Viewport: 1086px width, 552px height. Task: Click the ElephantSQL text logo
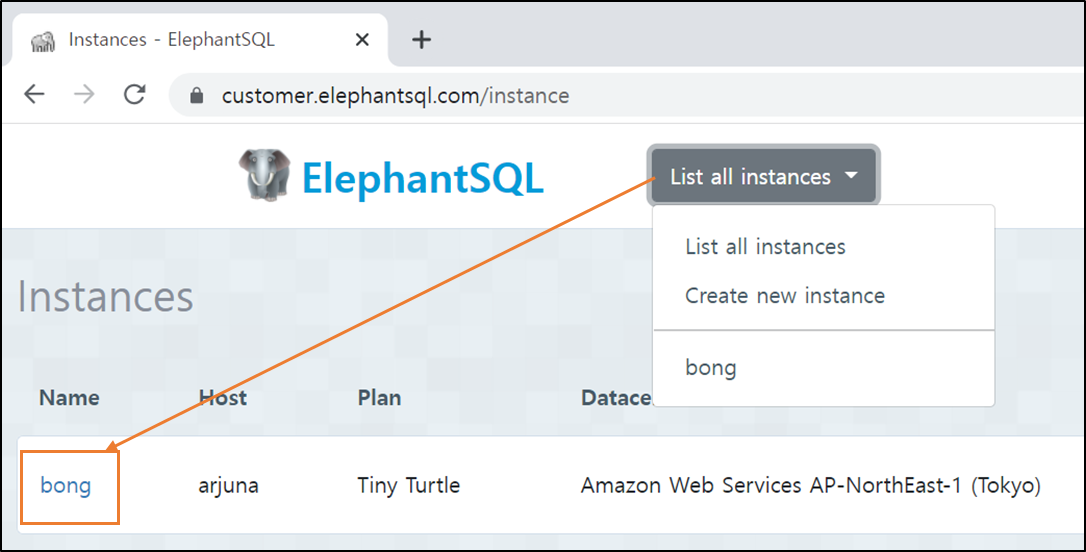(x=422, y=178)
